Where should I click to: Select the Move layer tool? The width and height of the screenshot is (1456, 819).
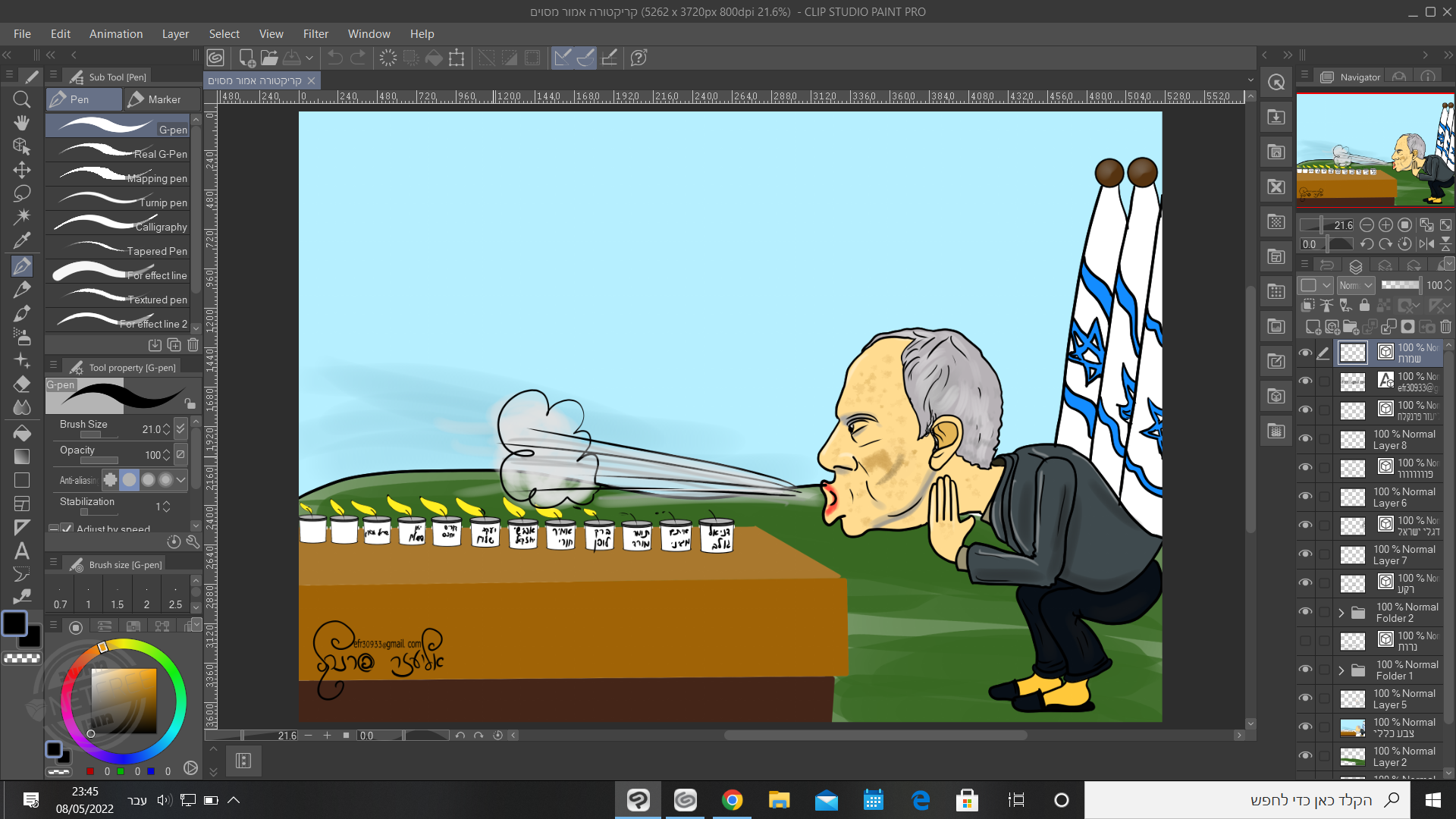21,170
